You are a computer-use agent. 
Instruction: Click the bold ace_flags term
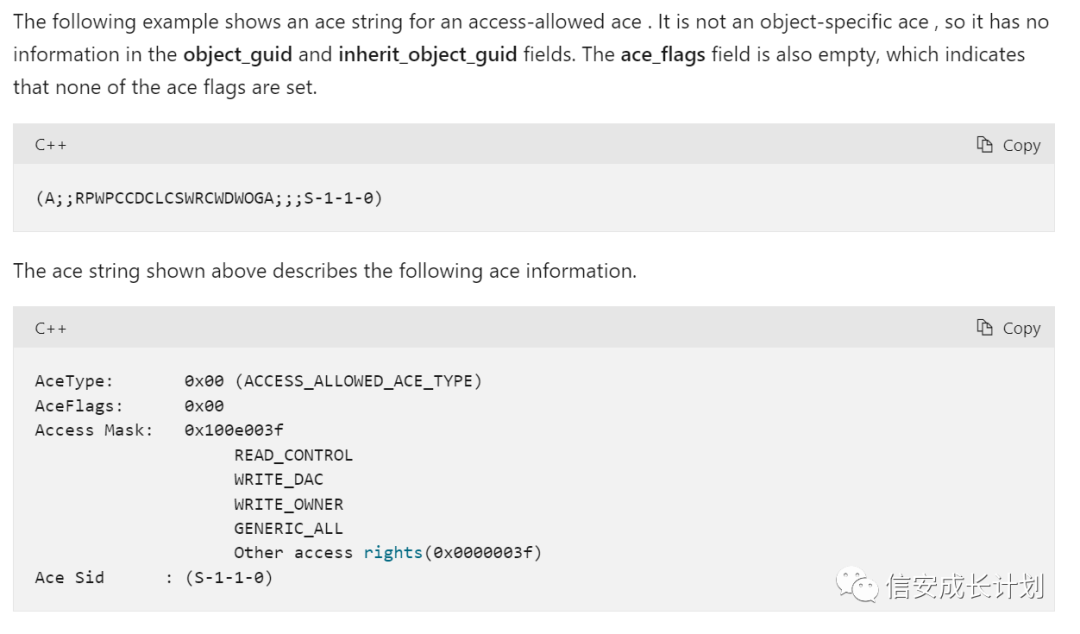(x=663, y=54)
